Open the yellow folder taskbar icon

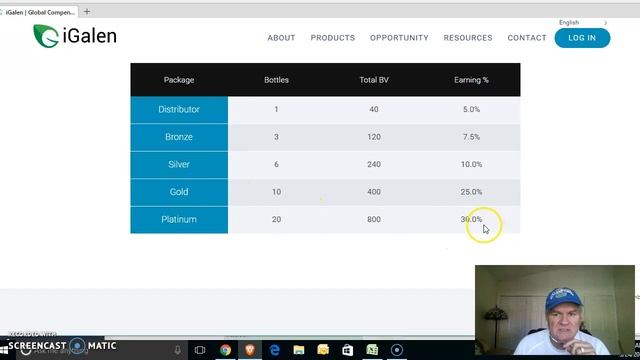(x=323, y=350)
